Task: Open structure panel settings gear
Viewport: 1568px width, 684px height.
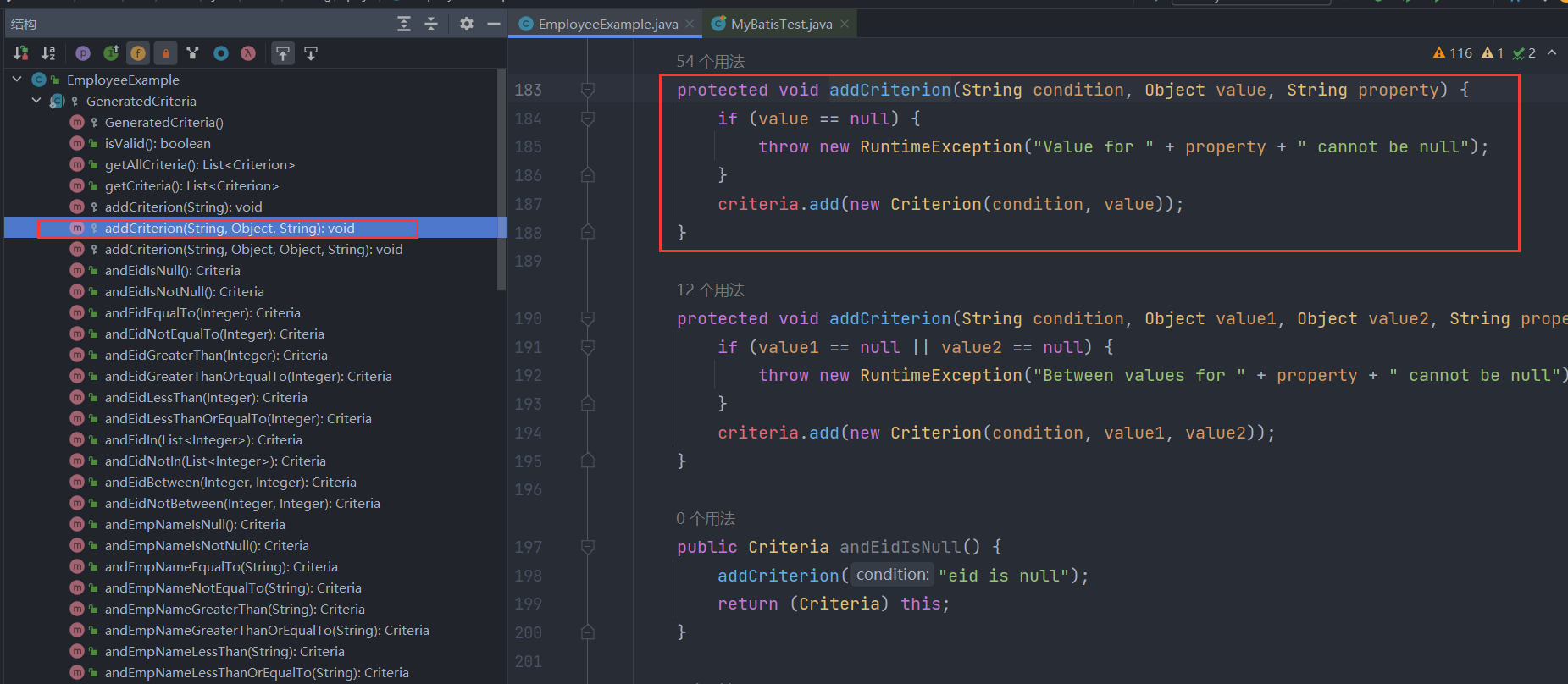Action: 467,24
